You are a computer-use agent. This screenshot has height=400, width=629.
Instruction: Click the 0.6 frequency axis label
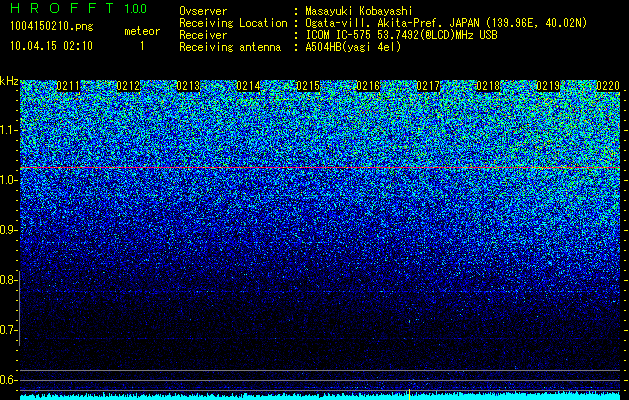[9, 380]
